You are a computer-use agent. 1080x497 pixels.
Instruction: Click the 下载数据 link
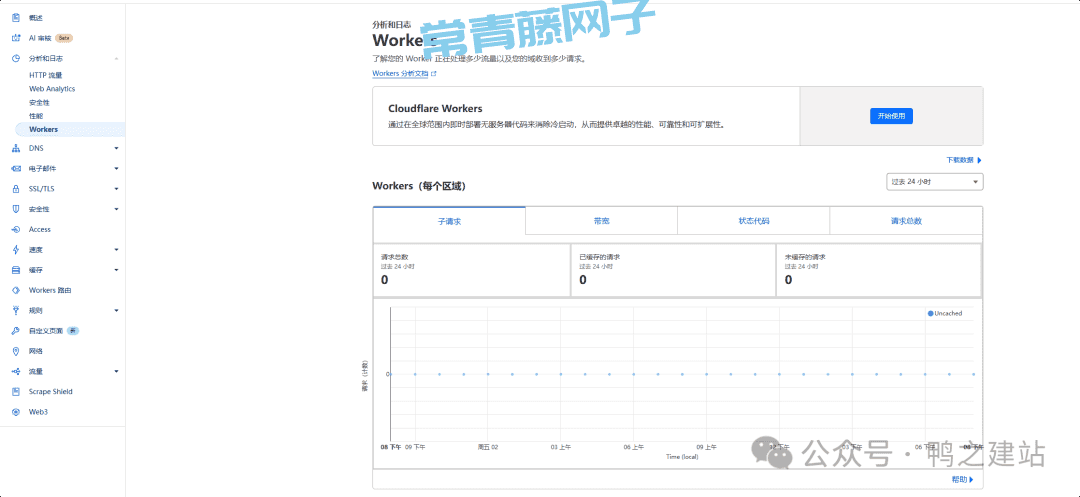click(963, 160)
